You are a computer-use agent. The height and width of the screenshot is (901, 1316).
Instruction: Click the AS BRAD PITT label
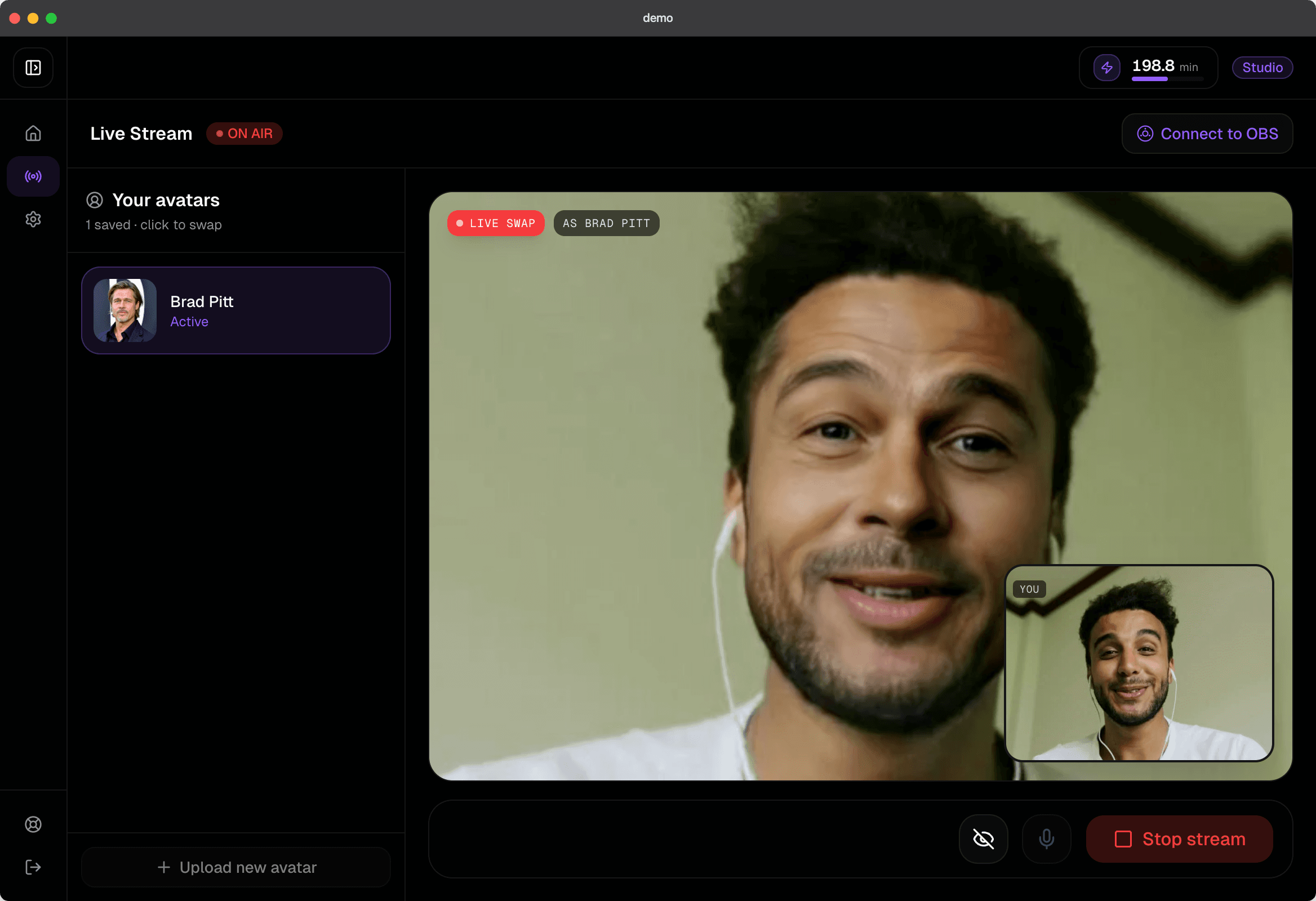606,223
